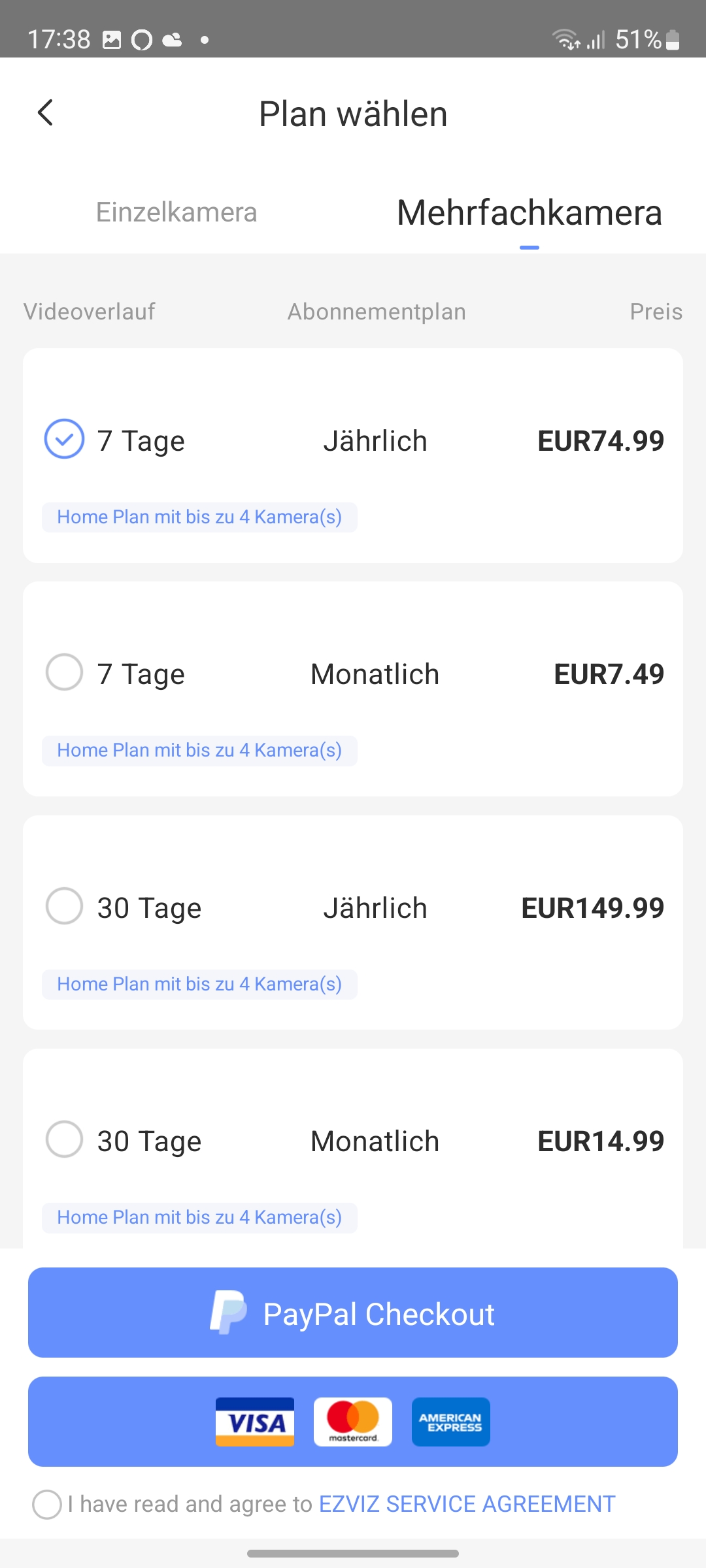Image resolution: width=706 pixels, height=1568 pixels.
Task: Switch to the Mehrfachkamera tab
Action: pos(529,213)
